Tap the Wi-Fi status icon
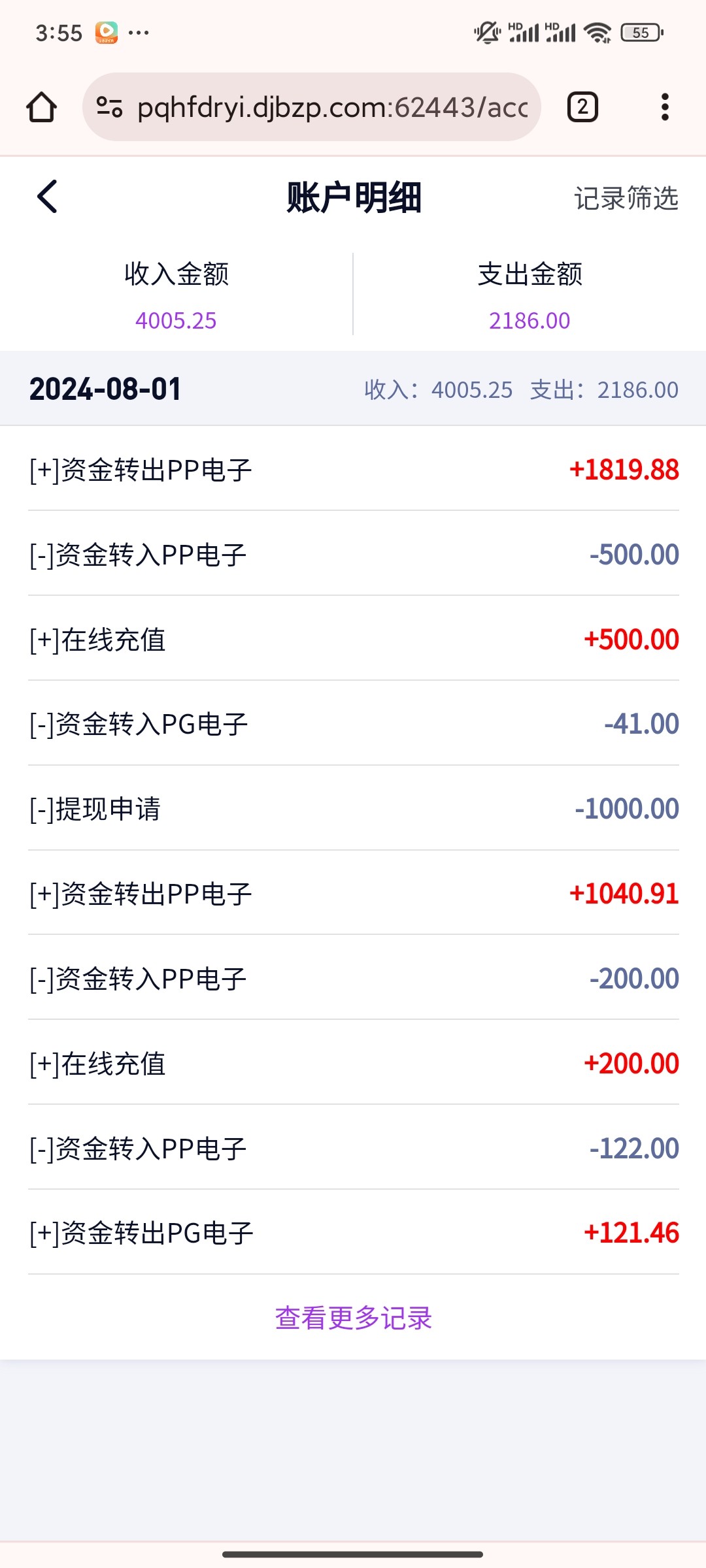706x1568 pixels. pos(597,32)
